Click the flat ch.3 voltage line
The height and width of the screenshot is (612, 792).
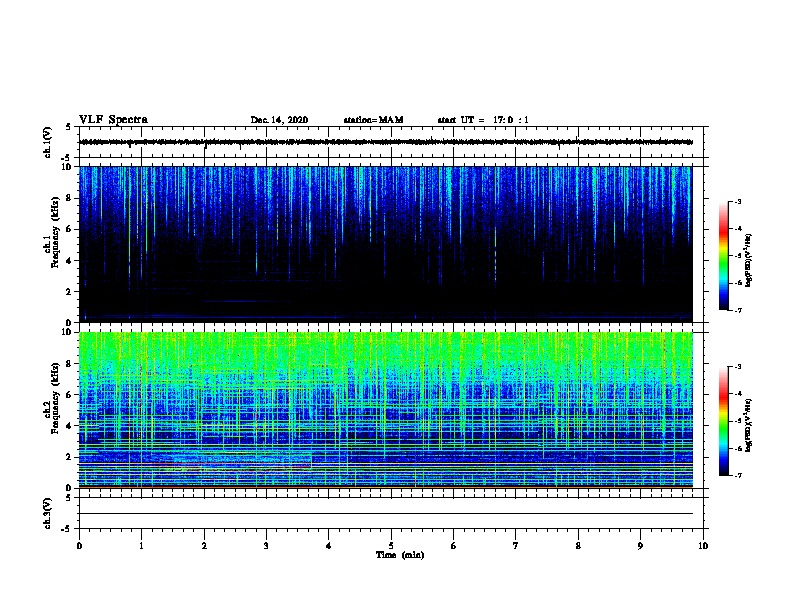point(386,514)
